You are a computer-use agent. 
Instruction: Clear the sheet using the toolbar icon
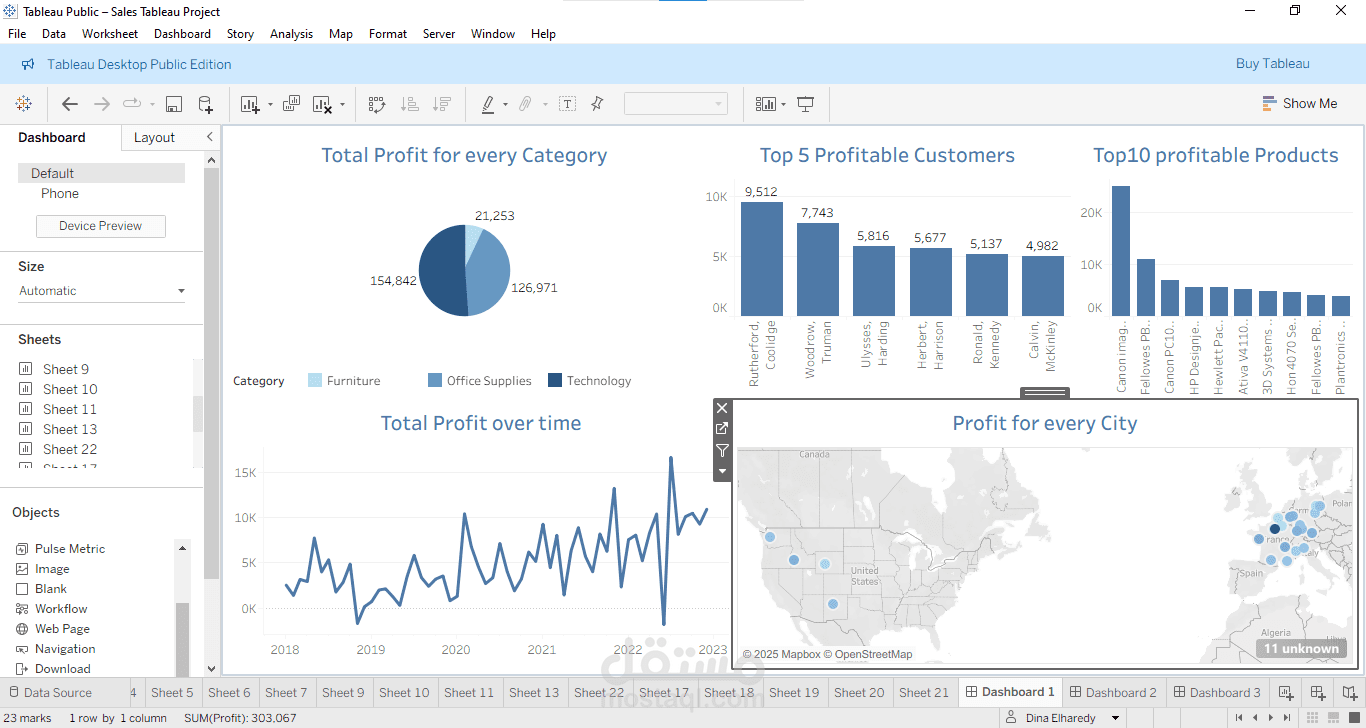pos(322,104)
